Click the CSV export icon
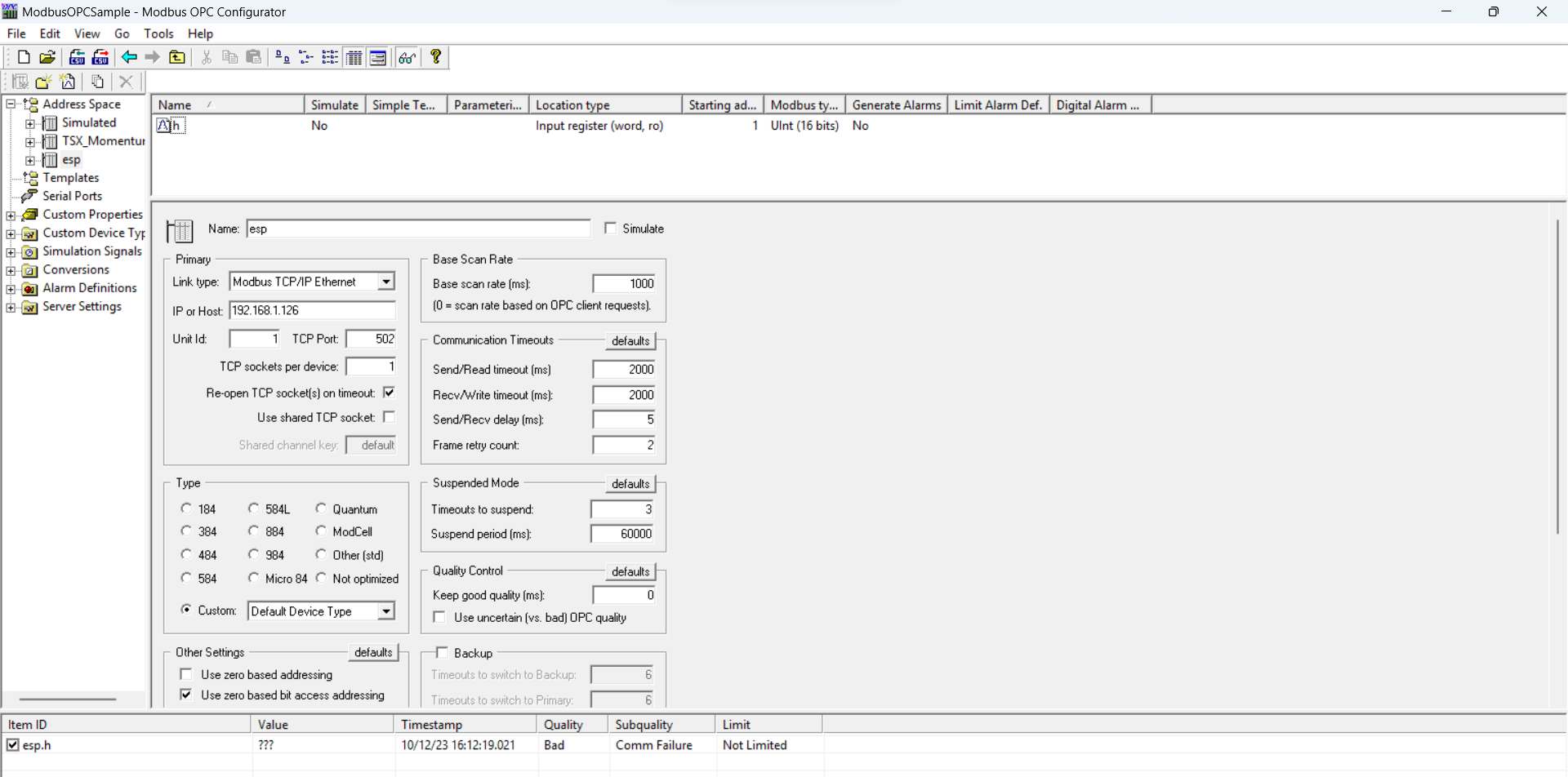1568x777 pixels. [100, 57]
